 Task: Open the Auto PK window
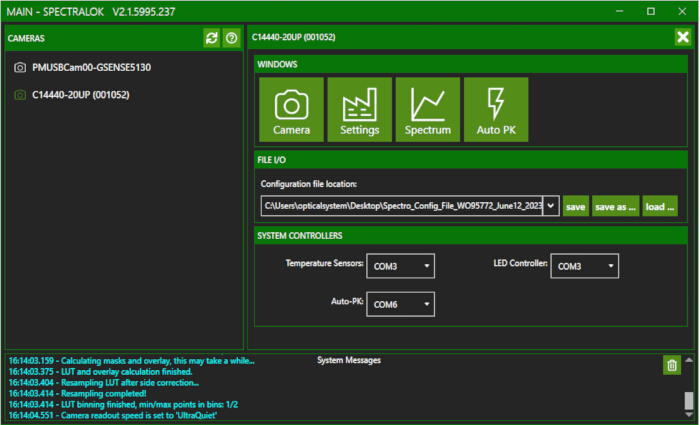(496, 109)
